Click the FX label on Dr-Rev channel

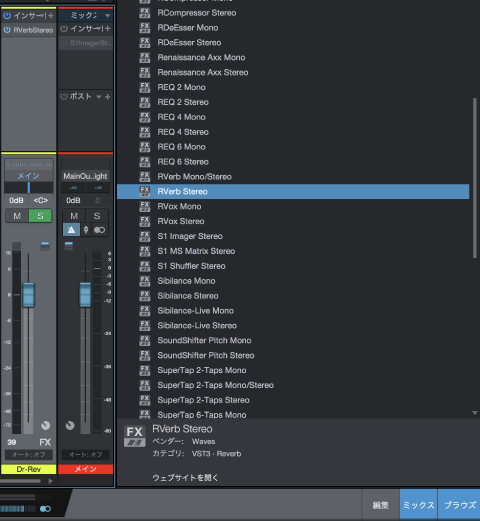click(45, 442)
